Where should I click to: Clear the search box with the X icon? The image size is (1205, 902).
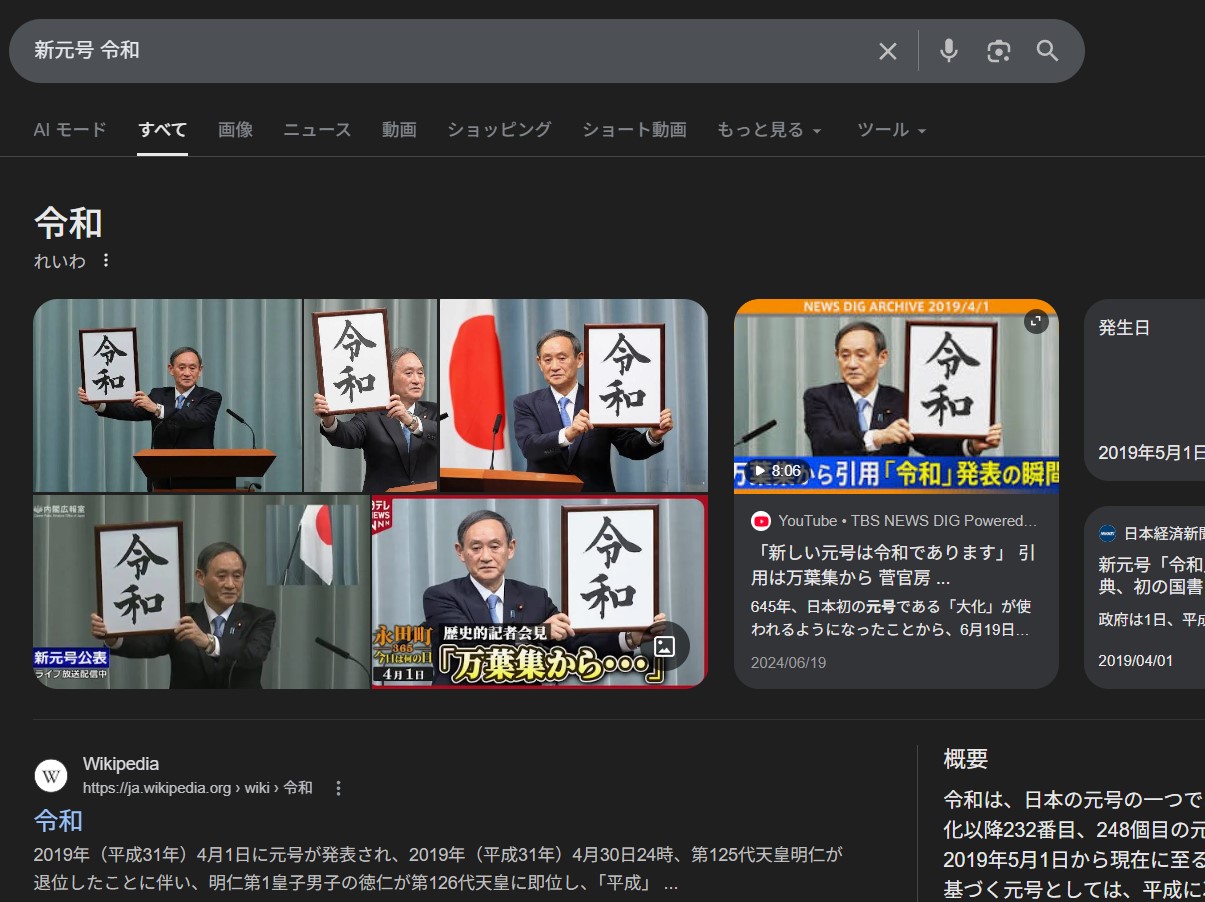tap(887, 51)
